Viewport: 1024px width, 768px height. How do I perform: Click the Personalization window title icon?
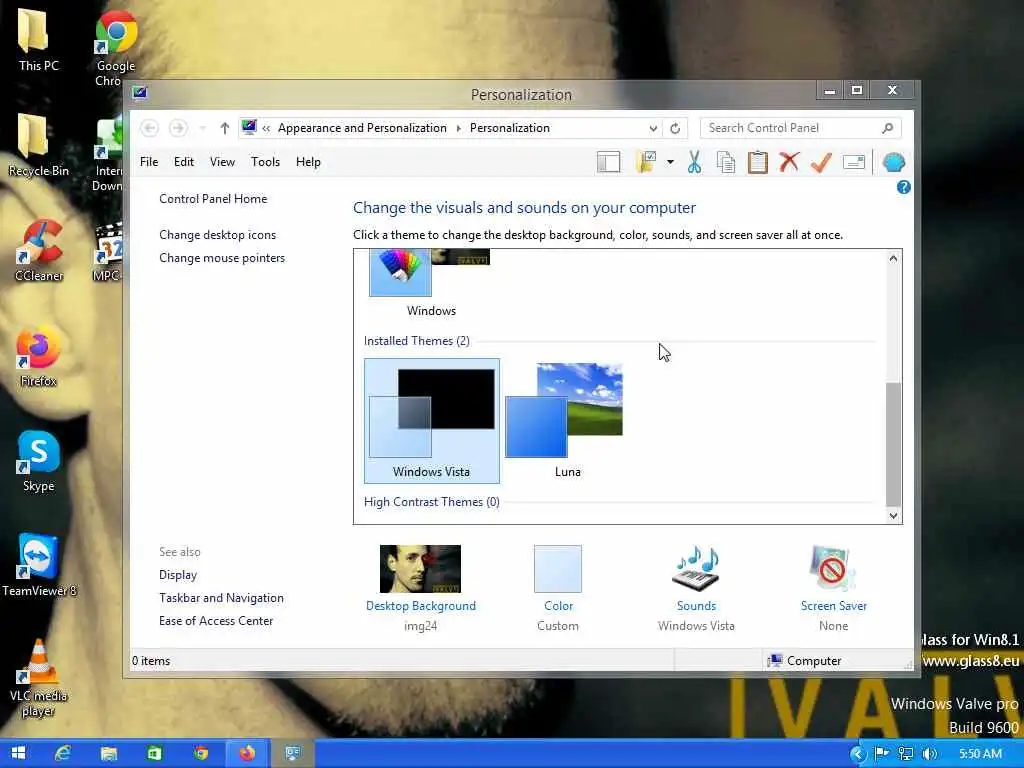[x=140, y=93]
